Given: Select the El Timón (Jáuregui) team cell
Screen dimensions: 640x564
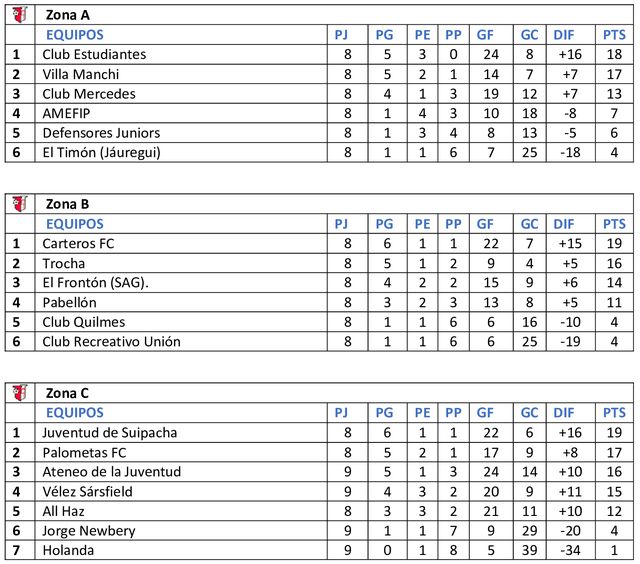Looking at the screenshot, I should [x=181, y=152].
